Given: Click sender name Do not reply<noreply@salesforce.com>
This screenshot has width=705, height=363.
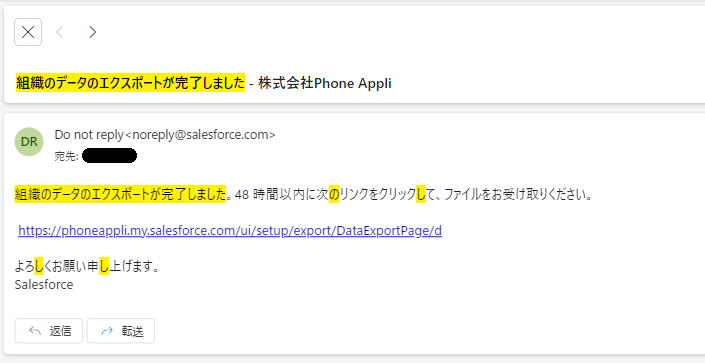Looking at the screenshot, I should click(x=165, y=134).
